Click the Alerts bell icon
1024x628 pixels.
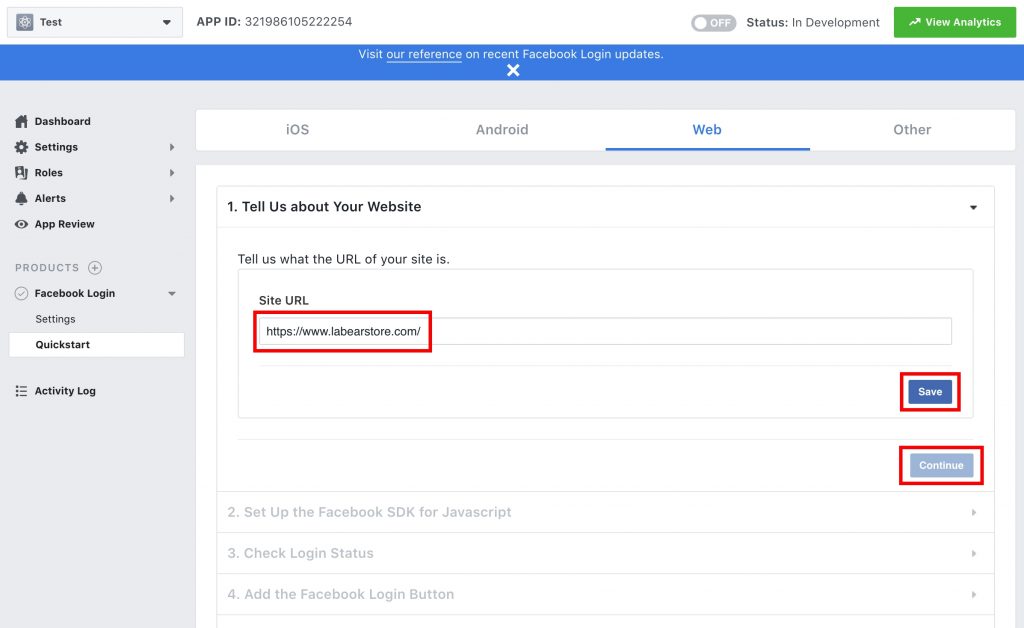point(22,198)
